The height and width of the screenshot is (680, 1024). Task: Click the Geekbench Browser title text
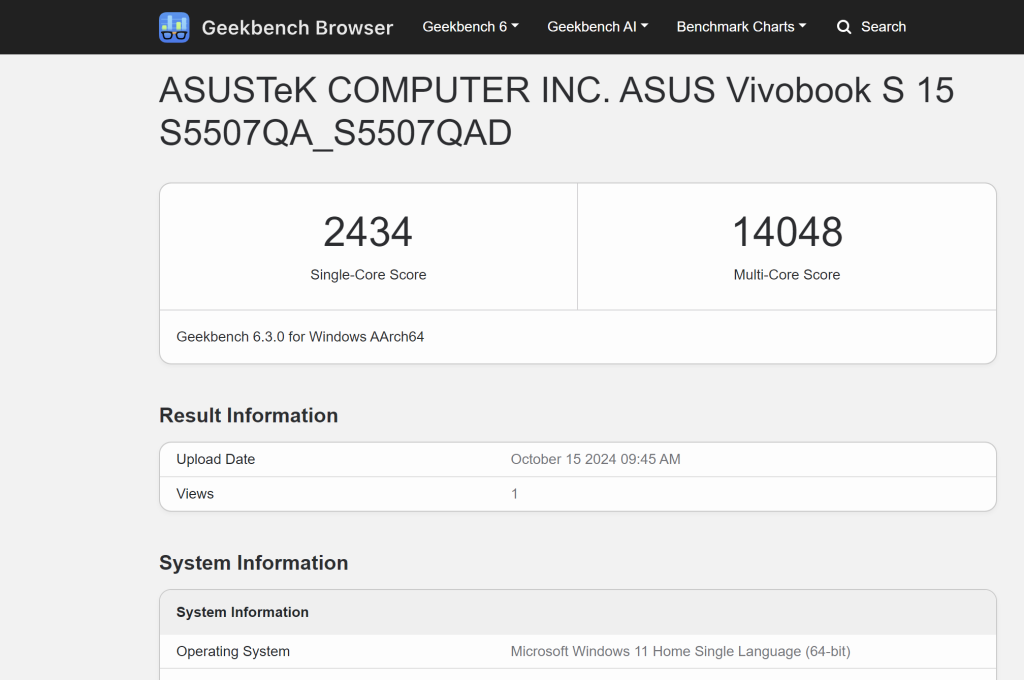click(x=297, y=27)
